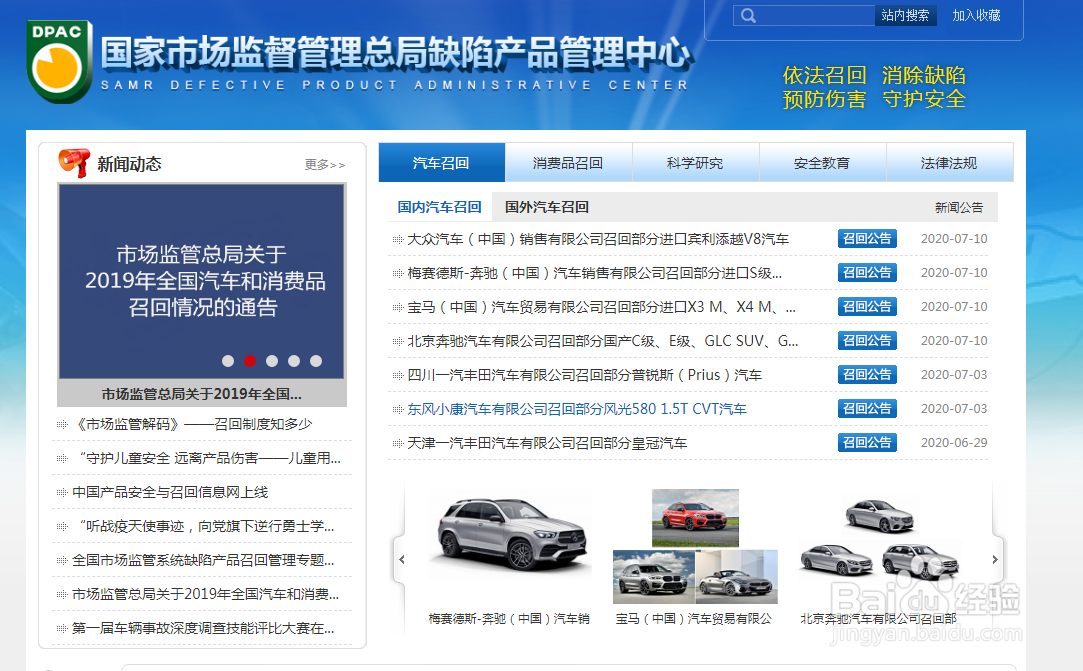Select fourth slideshow dot
1083x671 pixels.
point(294,361)
